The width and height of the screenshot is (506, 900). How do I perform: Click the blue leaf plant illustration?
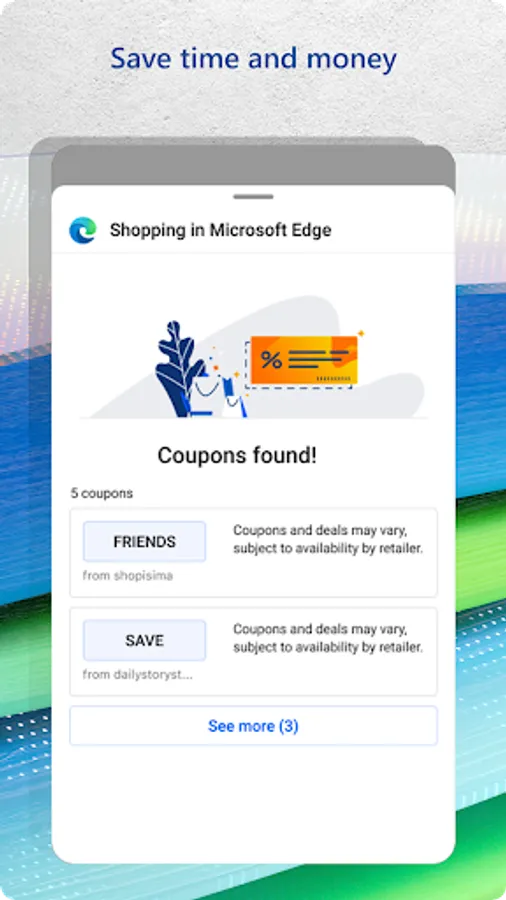[179, 368]
